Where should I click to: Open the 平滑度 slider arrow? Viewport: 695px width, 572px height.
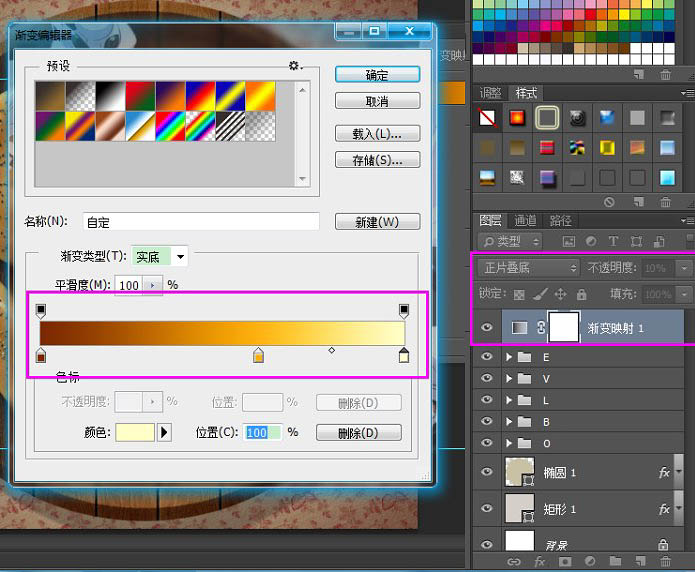152,285
